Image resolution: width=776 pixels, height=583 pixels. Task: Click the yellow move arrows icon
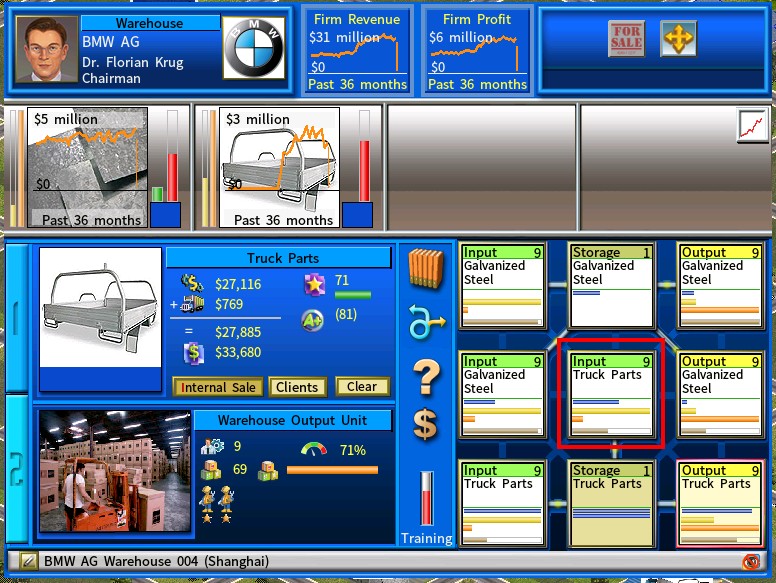point(679,39)
